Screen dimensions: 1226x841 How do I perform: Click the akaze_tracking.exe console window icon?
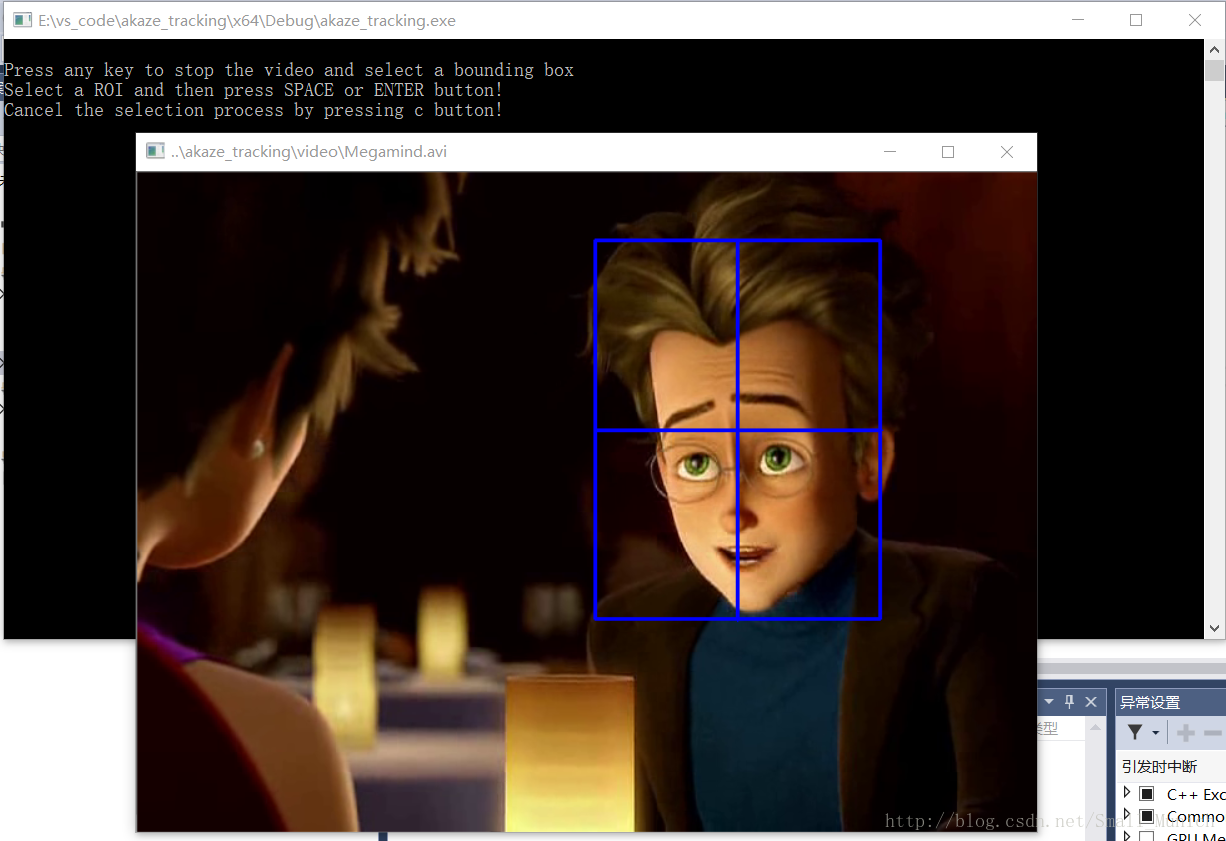coord(22,20)
